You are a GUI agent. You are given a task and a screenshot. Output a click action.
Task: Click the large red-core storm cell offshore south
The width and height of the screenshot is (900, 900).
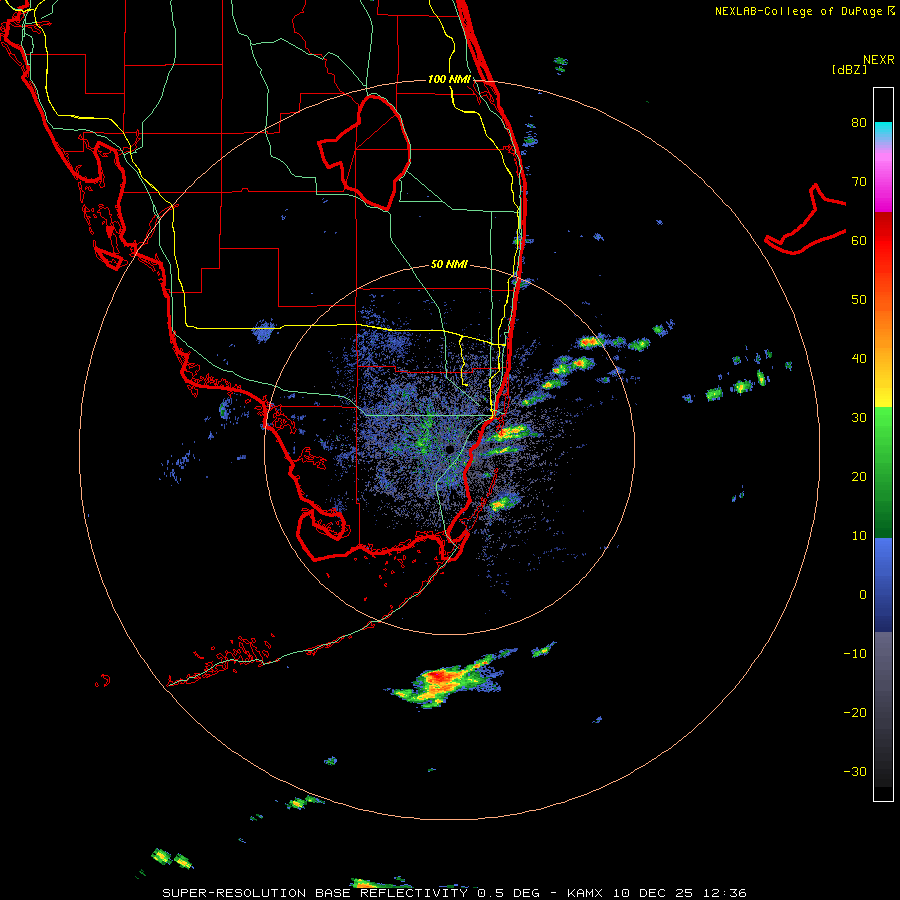(448, 680)
